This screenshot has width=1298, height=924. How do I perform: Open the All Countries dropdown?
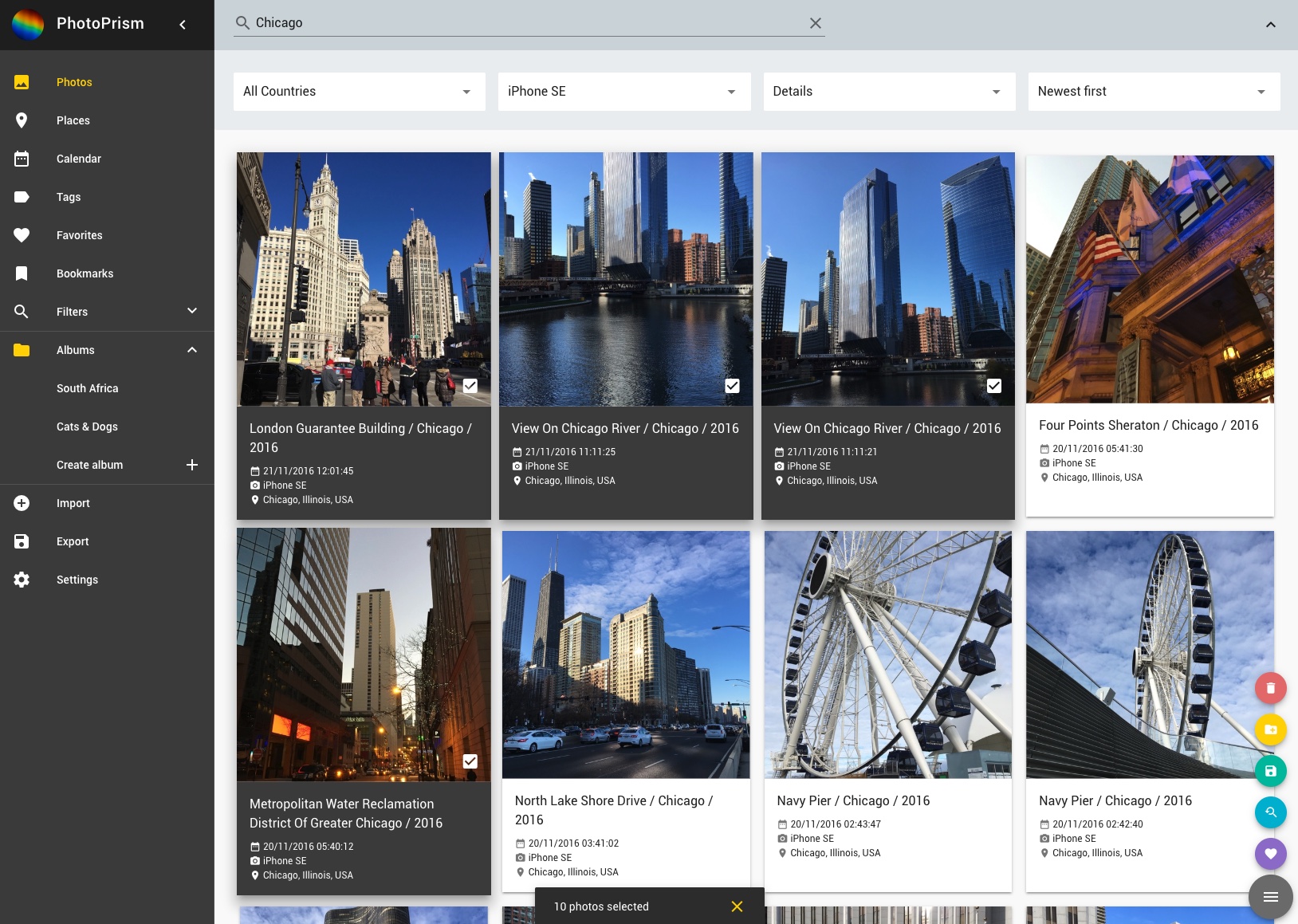click(x=359, y=92)
